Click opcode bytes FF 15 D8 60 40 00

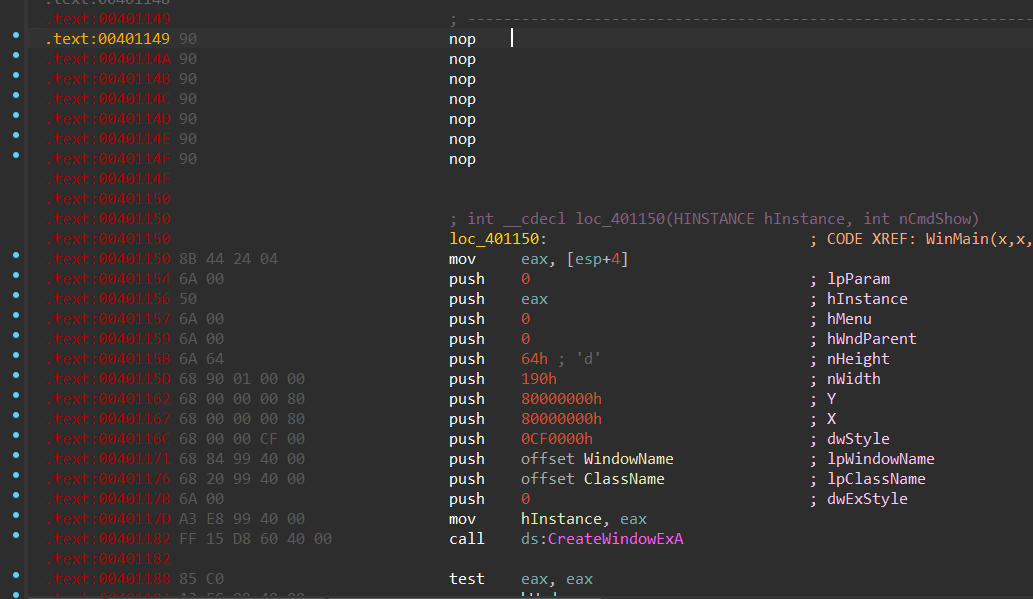click(x=256, y=539)
